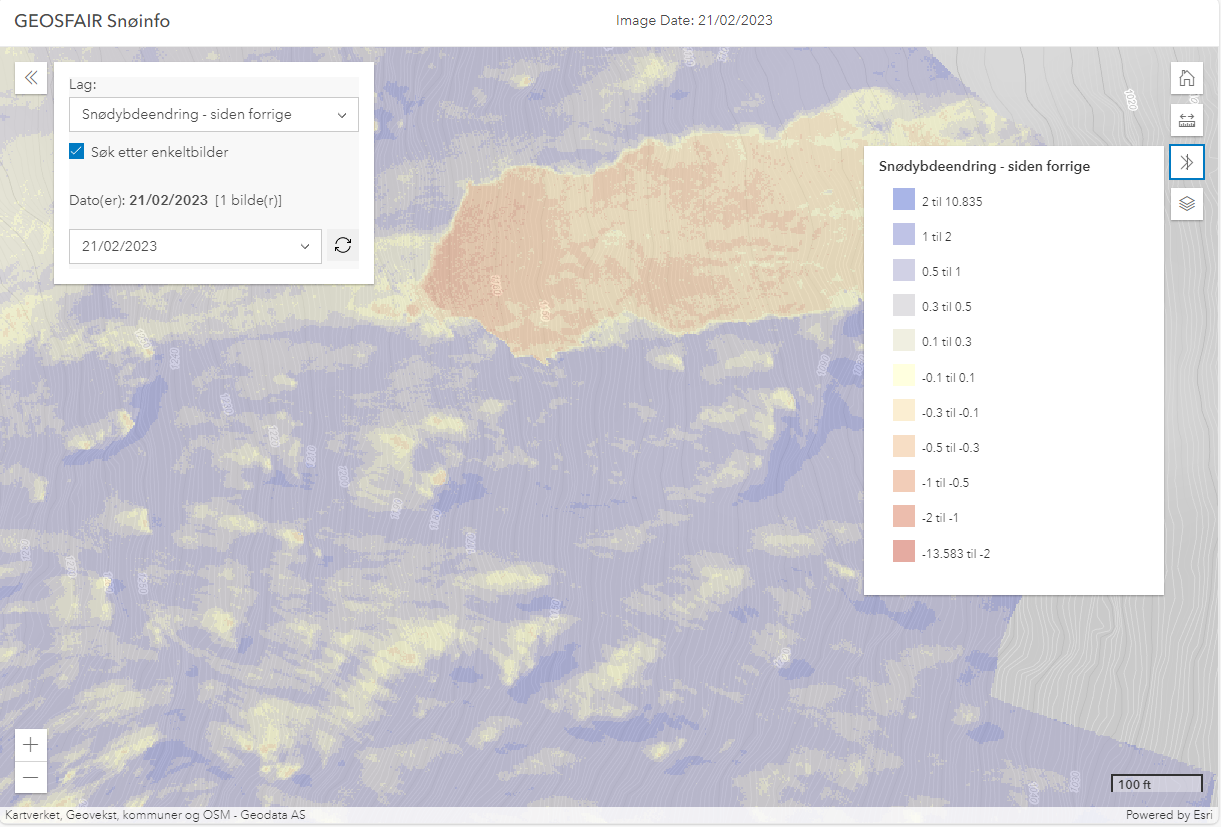The width and height of the screenshot is (1221, 827).
Task: Click the '-2 til -1' legend swatch
Action: click(x=904, y=517)
